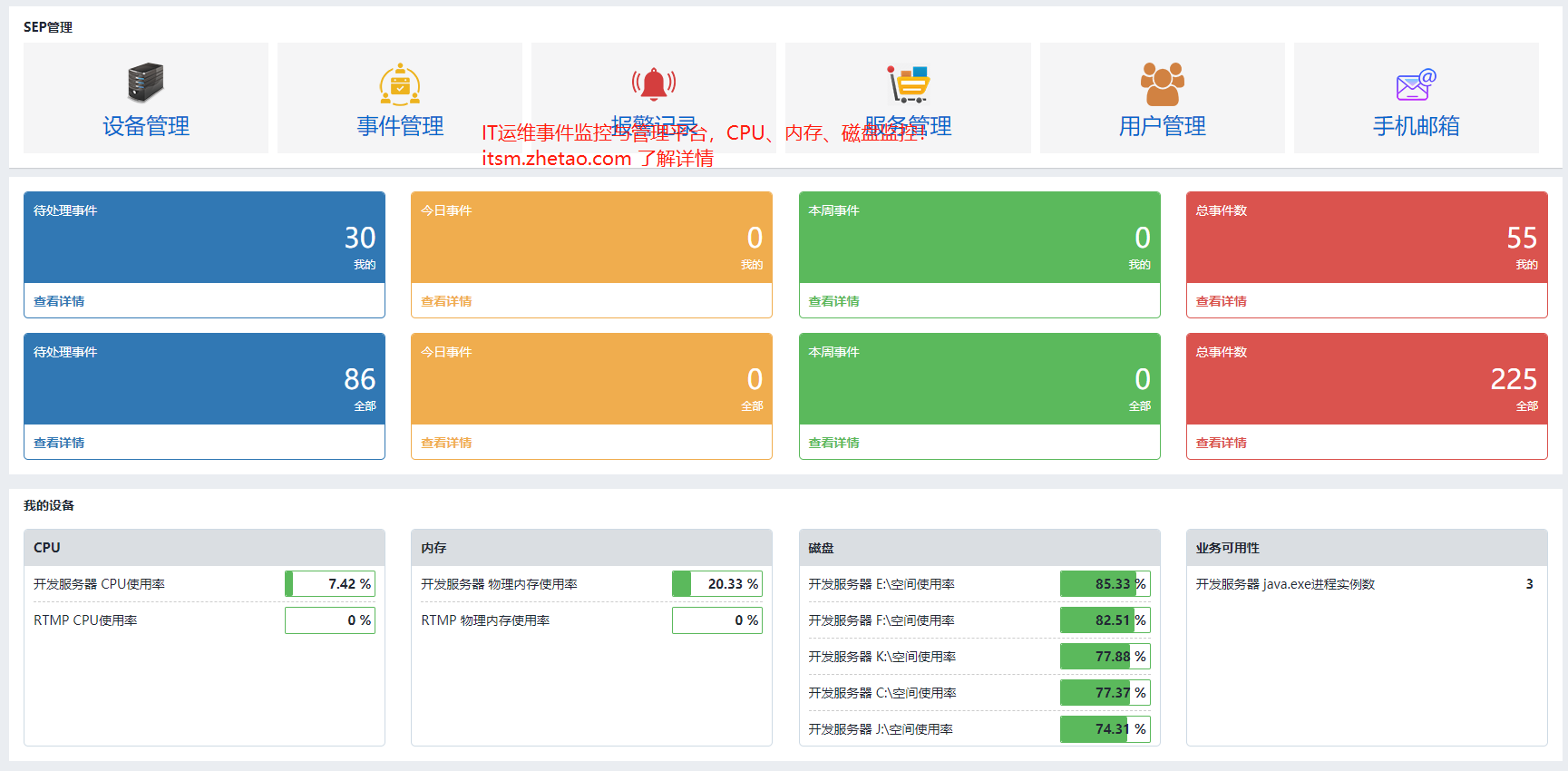This screenshot has height=771, width=1568.
Task: Select RTMP CPU使用率 row label
Action: [86, 620]
